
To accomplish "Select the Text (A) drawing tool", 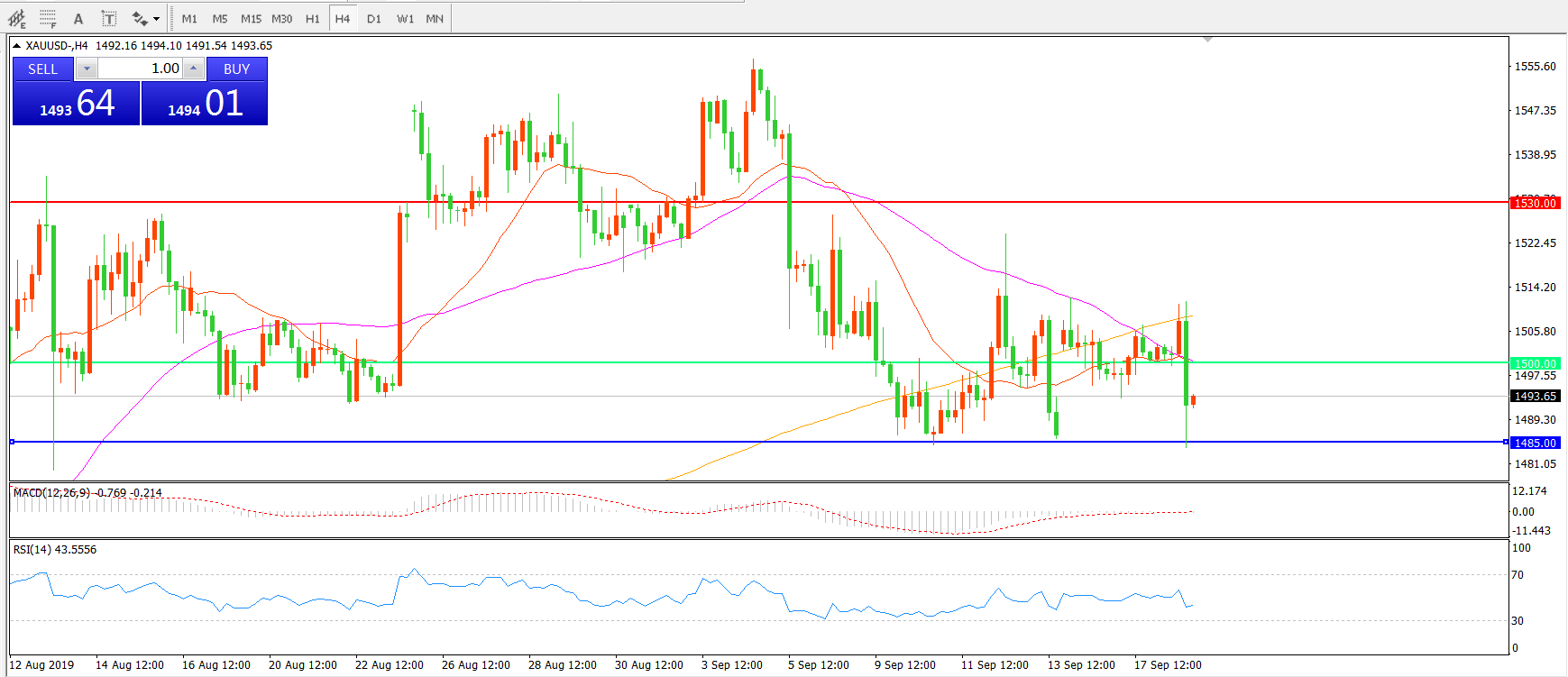I will 78,18.
